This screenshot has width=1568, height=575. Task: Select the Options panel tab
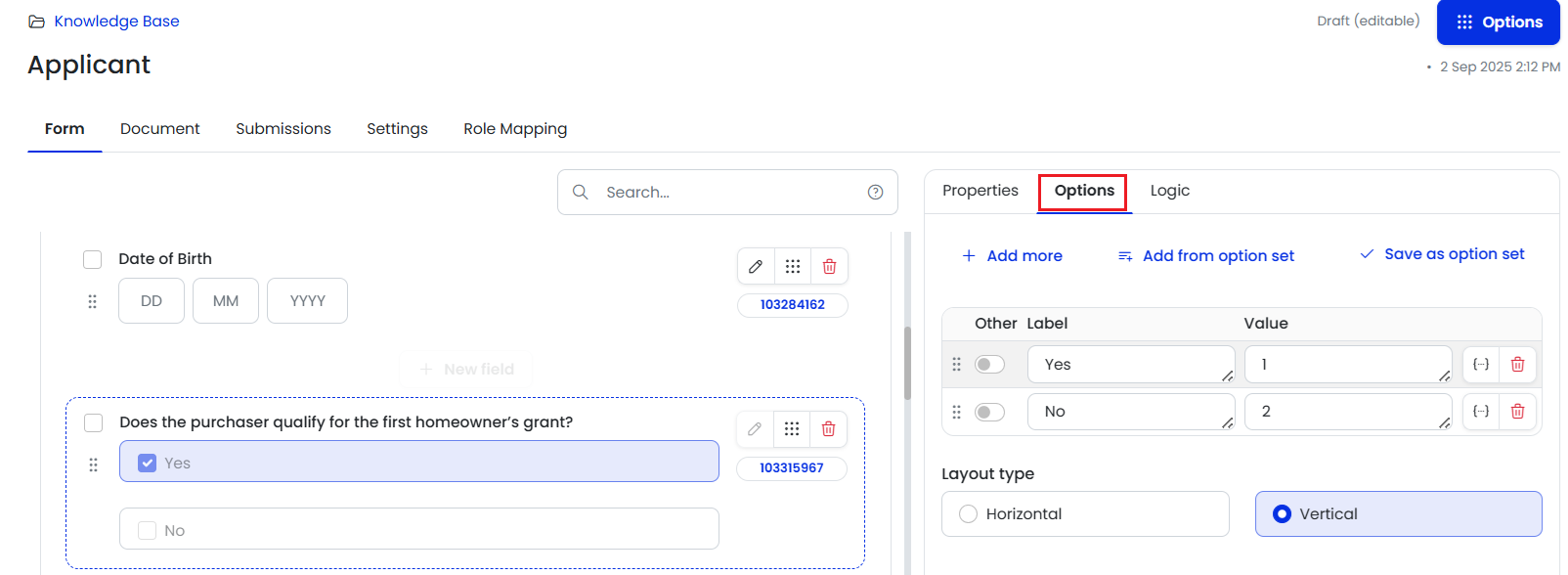point(1084,191)
